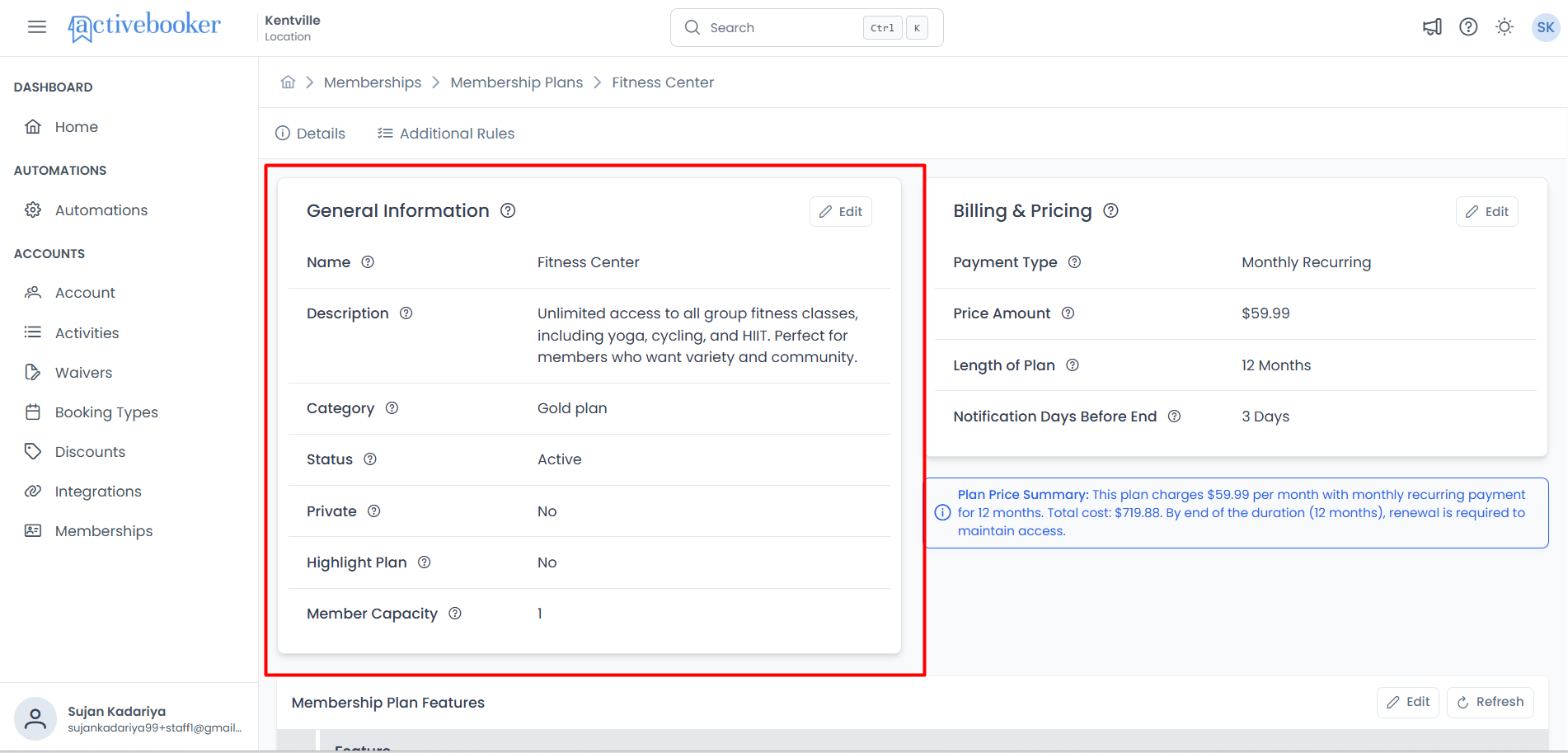Click the search magnifier icon
Image resolution: width=1568 pixels, height=753 pixels.
(x=692, y=27)
